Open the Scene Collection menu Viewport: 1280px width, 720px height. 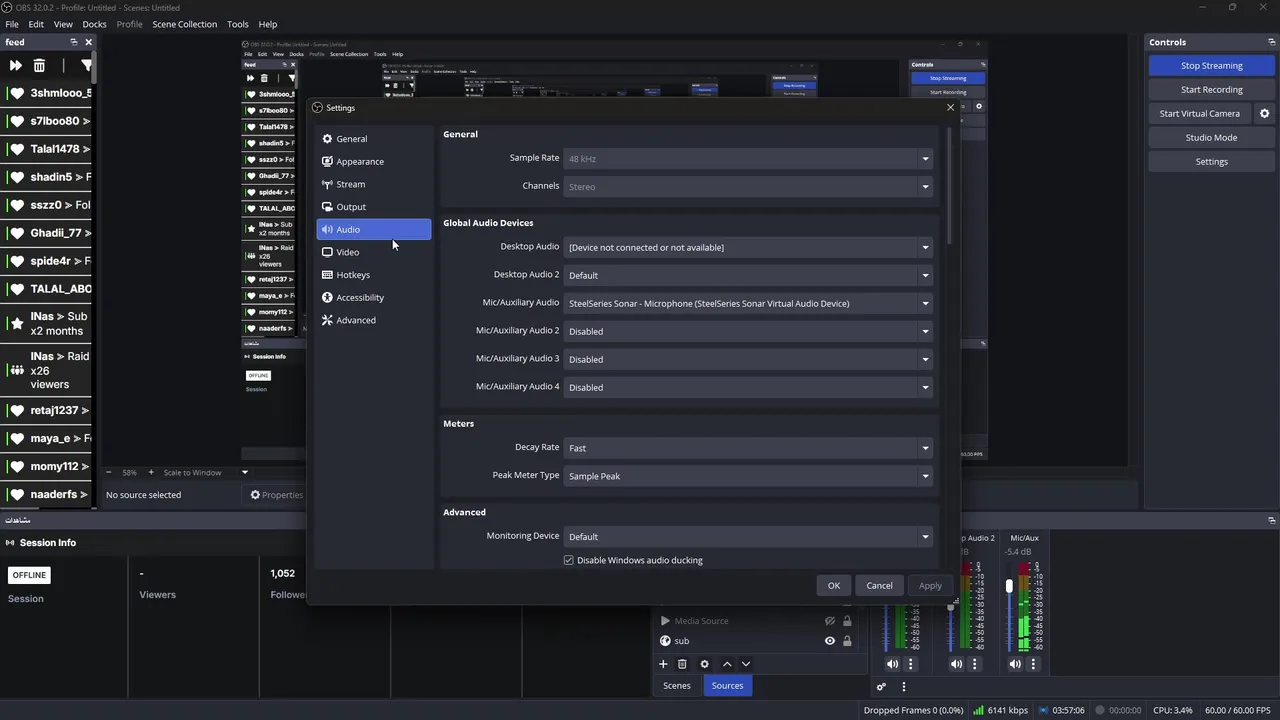[x=184, y=24]
